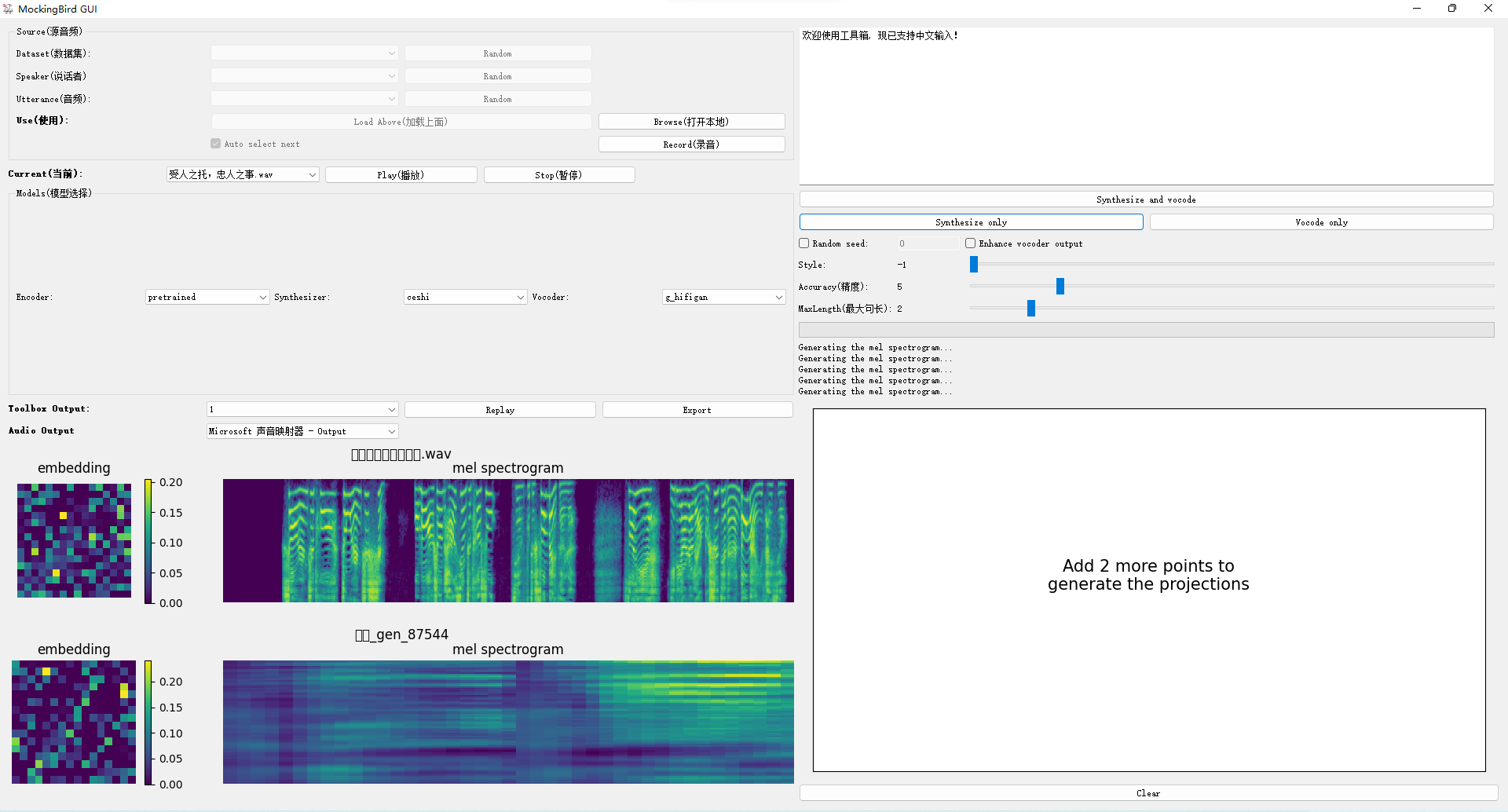The width and height of the screenshot is (1508, 812).
Task: Click the bottom embedding heatmap
Action: pyautogui.click(x=74, y=722)
